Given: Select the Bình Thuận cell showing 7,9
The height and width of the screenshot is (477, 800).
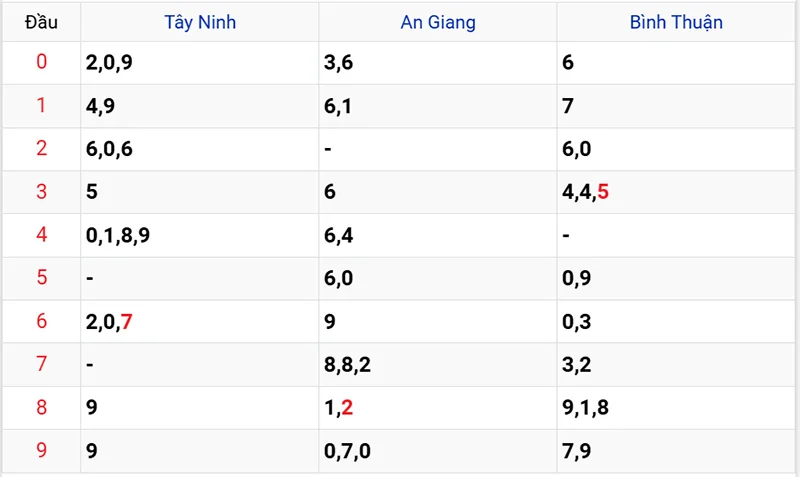Looking at the screenshot, I should [577, 451].
